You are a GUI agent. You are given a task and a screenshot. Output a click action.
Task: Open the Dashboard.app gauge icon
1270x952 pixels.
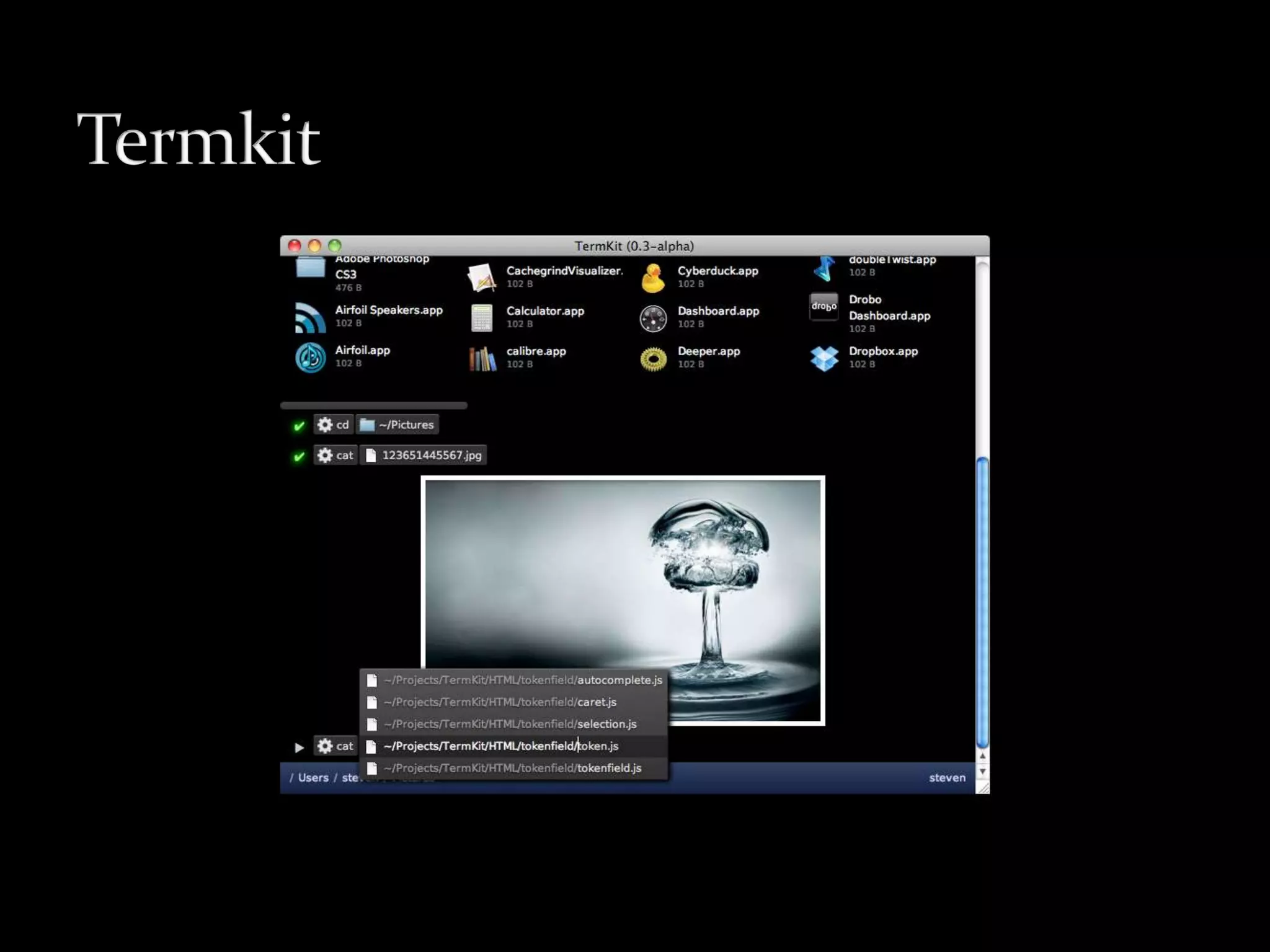coord(653,318)
